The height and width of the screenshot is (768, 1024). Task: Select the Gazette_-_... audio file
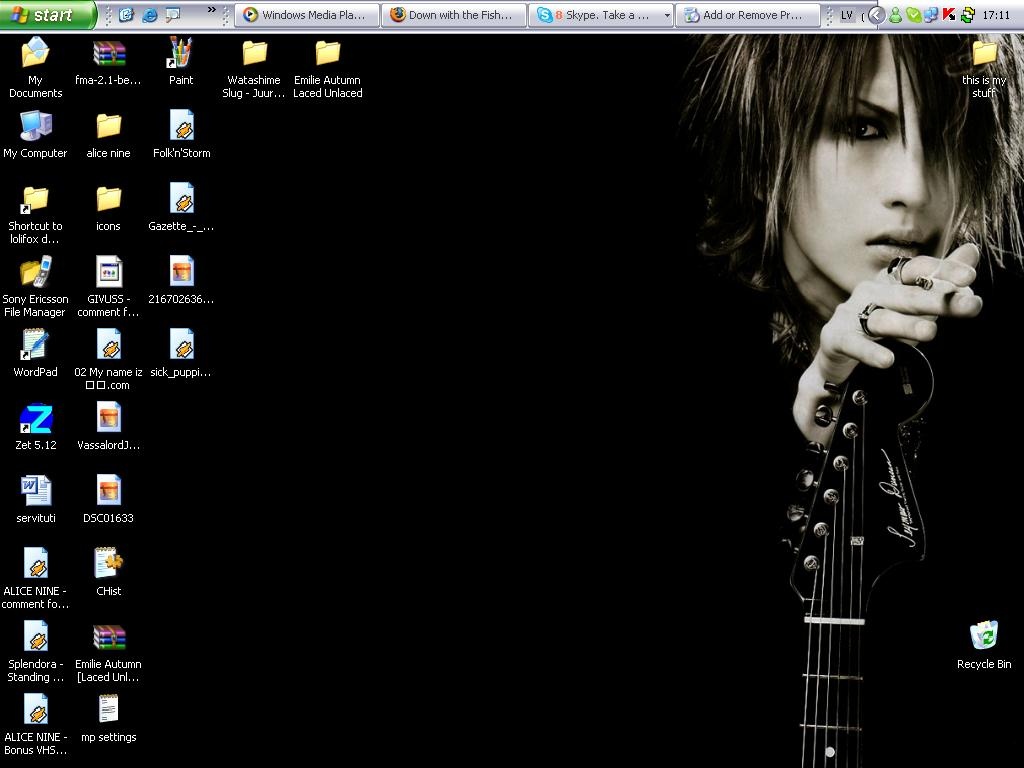tap(182, 208)
